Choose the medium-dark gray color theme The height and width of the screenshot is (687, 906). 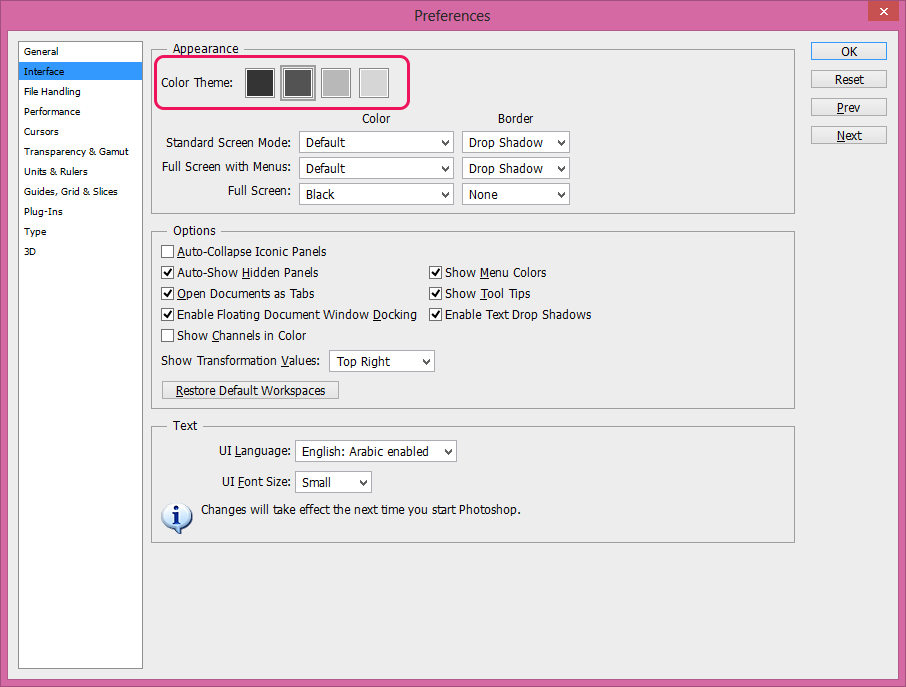click(x=298, y=83)
